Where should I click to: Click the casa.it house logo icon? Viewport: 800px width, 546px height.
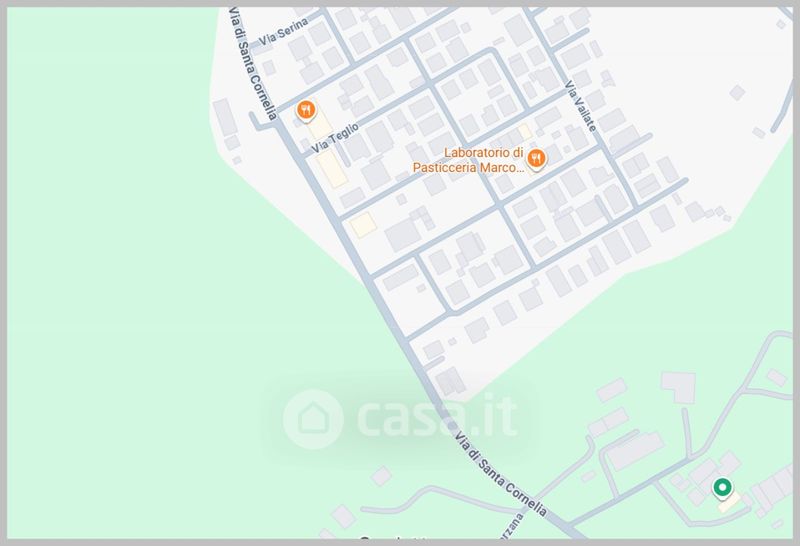(313, 419)
